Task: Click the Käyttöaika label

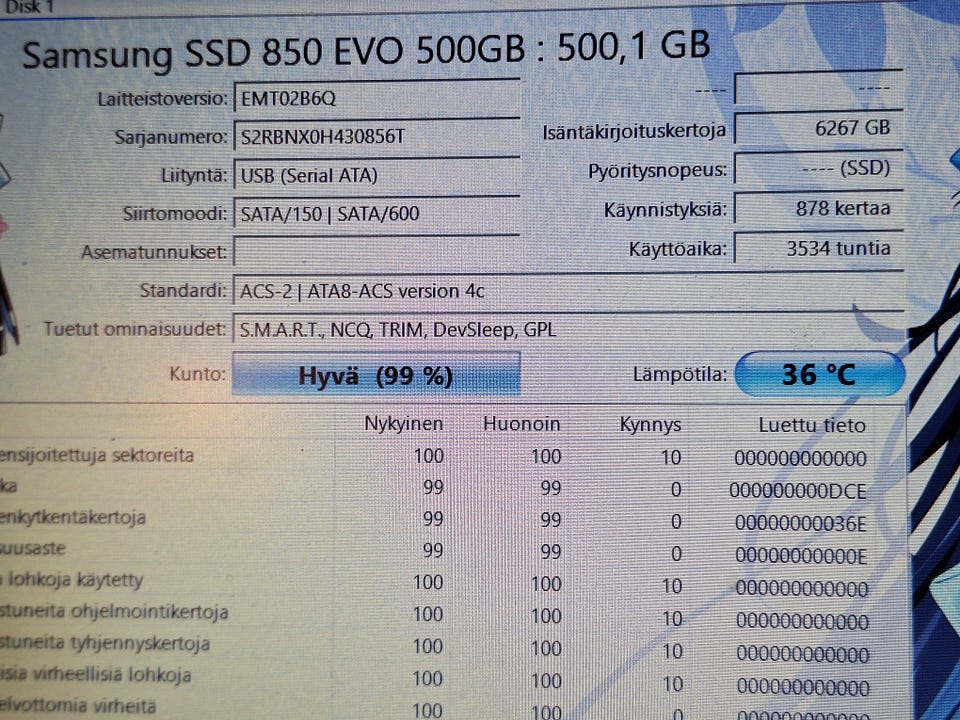Action: (678, 249)
